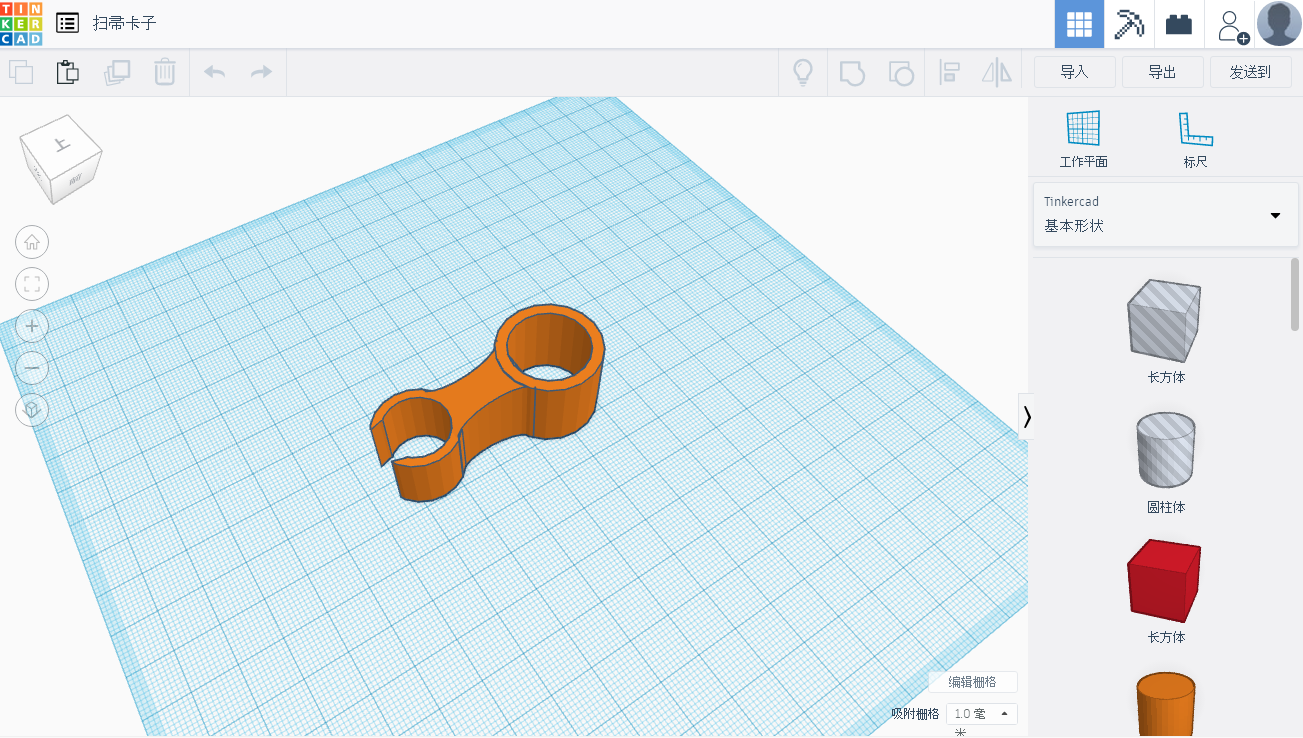Viewport: 1303px width, 738px height.
Task: Select the 标尺 ruler tool
Action: pyautogui.click(x=1196, y=139)
